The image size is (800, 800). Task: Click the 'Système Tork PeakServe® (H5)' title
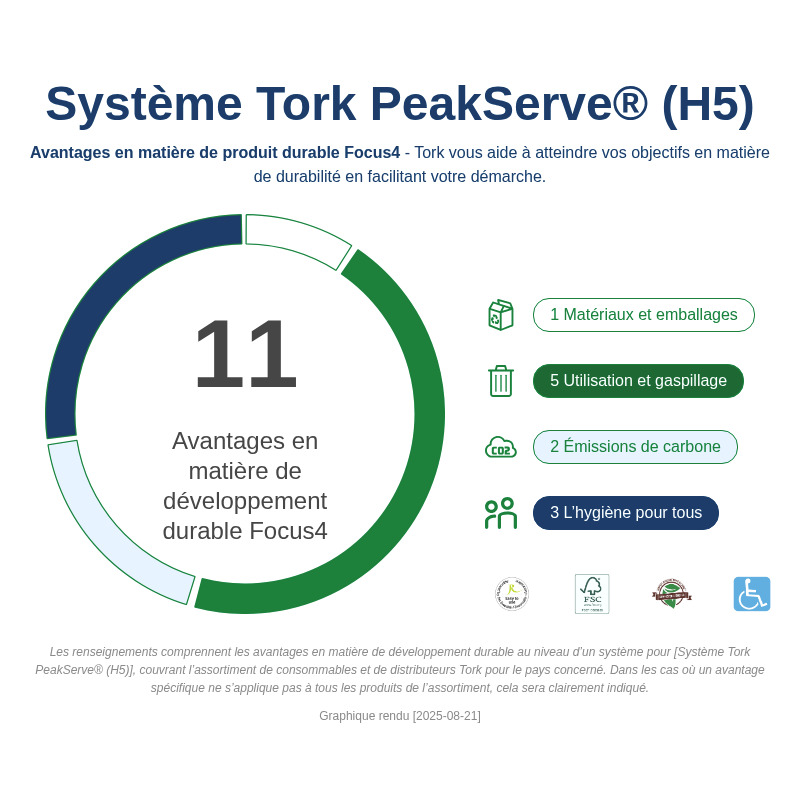(400, 103)
